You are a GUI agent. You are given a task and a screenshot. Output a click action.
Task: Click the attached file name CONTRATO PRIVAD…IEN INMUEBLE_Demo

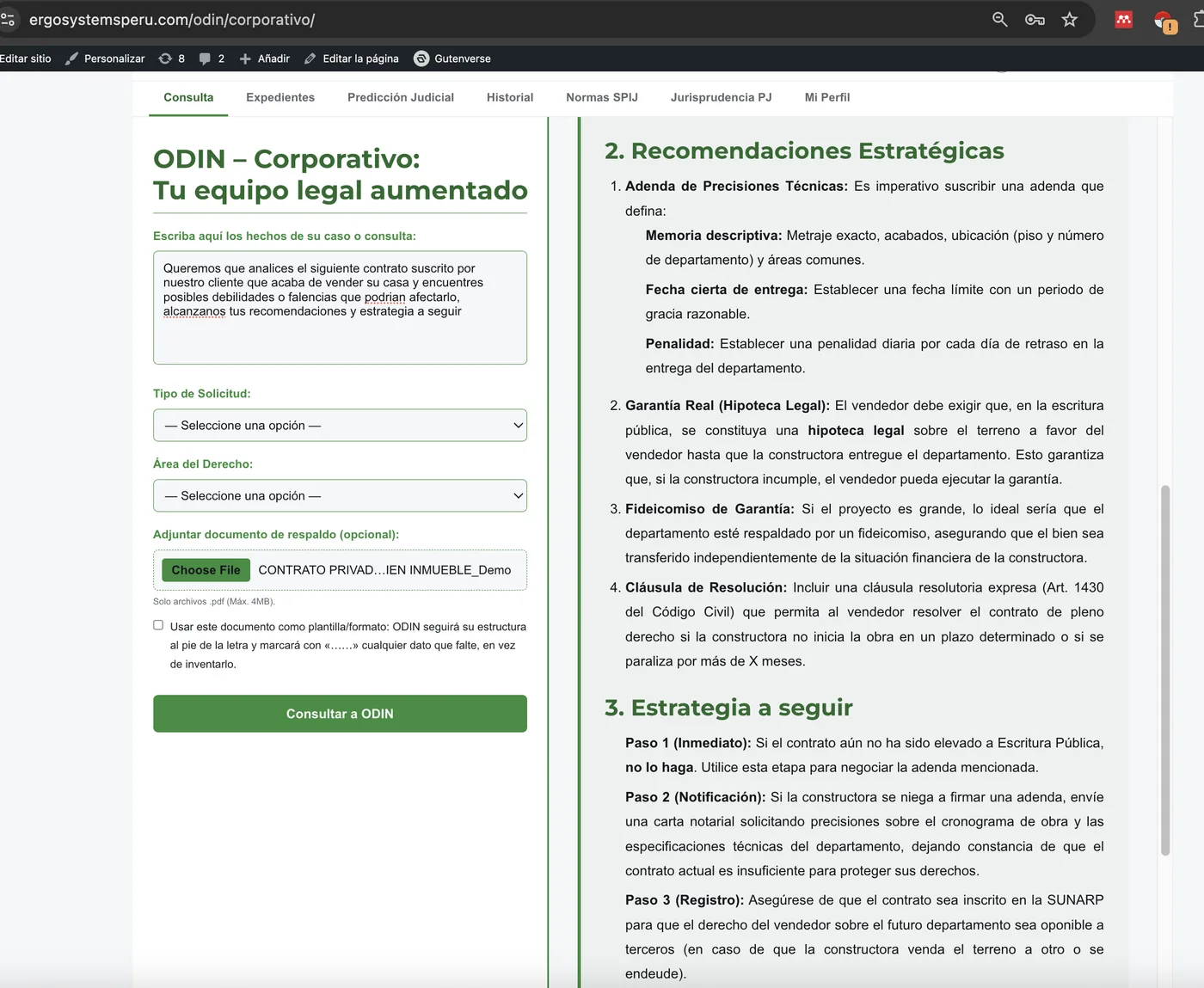[x=384, y=570]
